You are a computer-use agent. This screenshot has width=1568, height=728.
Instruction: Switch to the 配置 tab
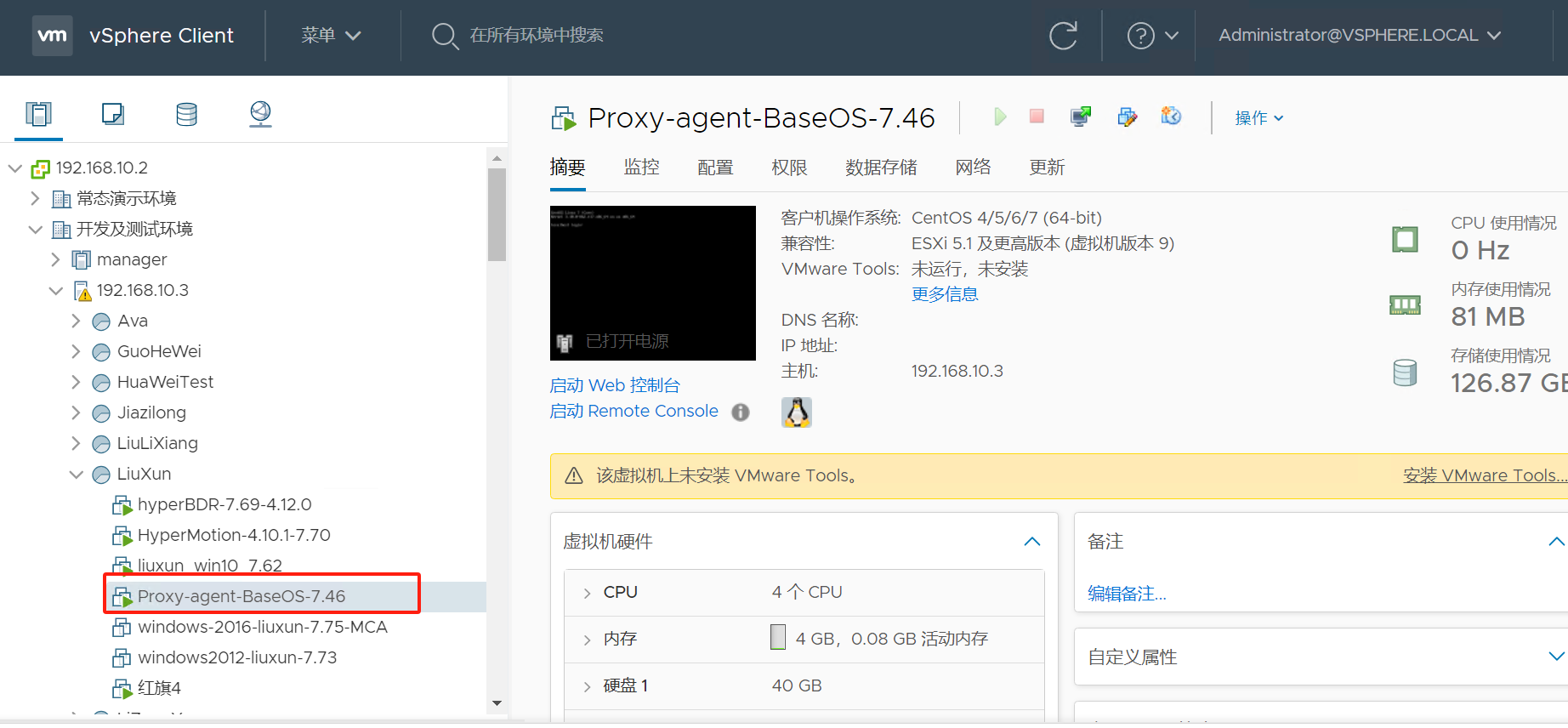tap(715, 168)
